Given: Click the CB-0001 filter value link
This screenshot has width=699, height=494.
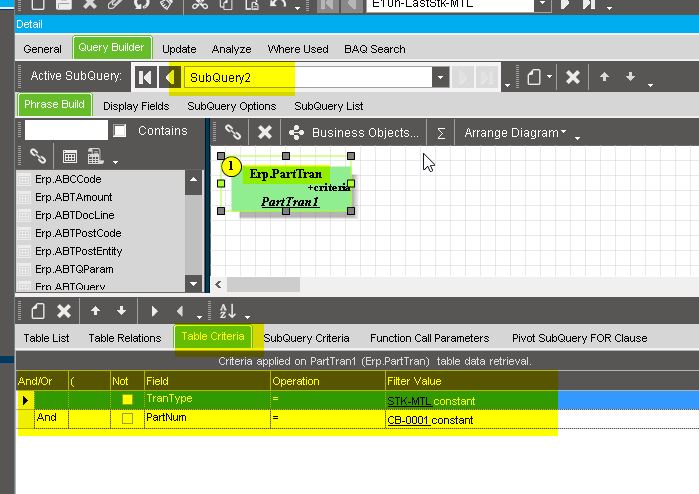Looking at the screenshot, I should pyautogui.click(x=408, y=420).
